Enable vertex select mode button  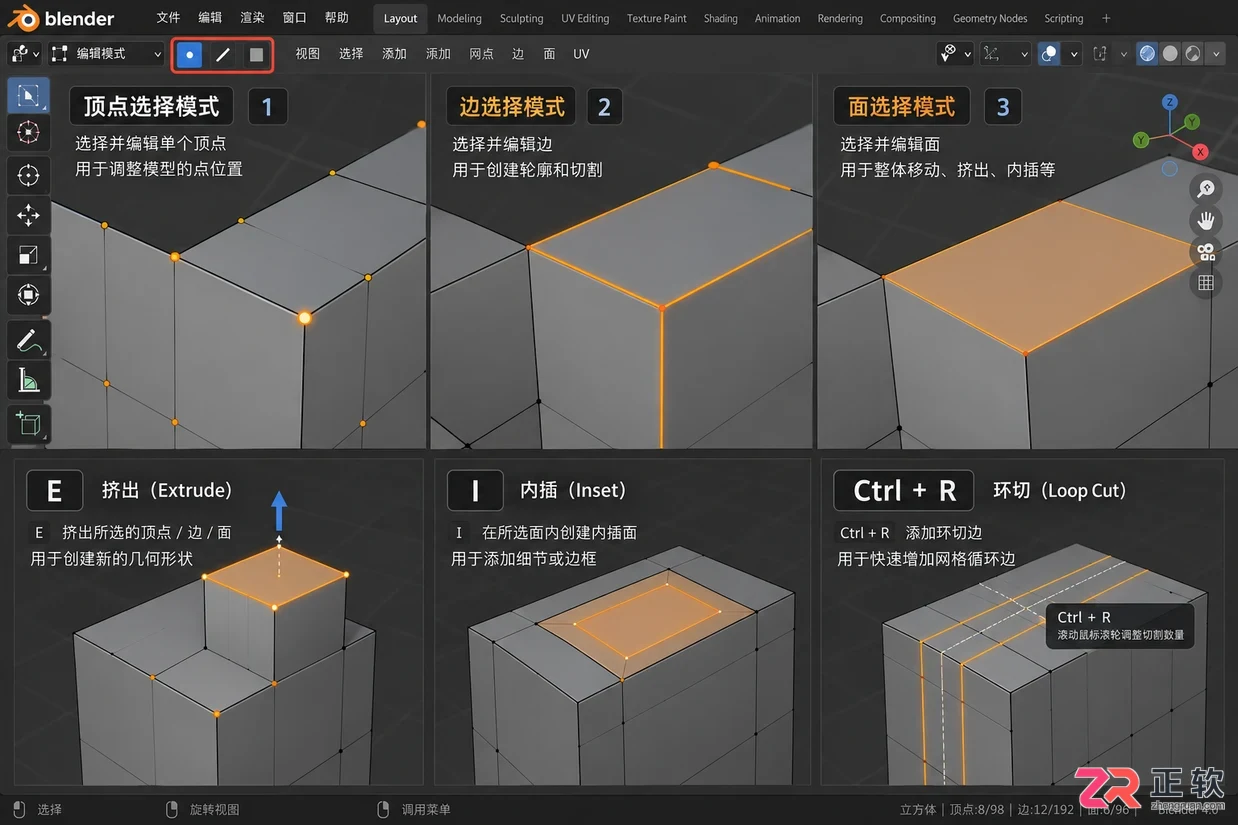click(189, 54)
